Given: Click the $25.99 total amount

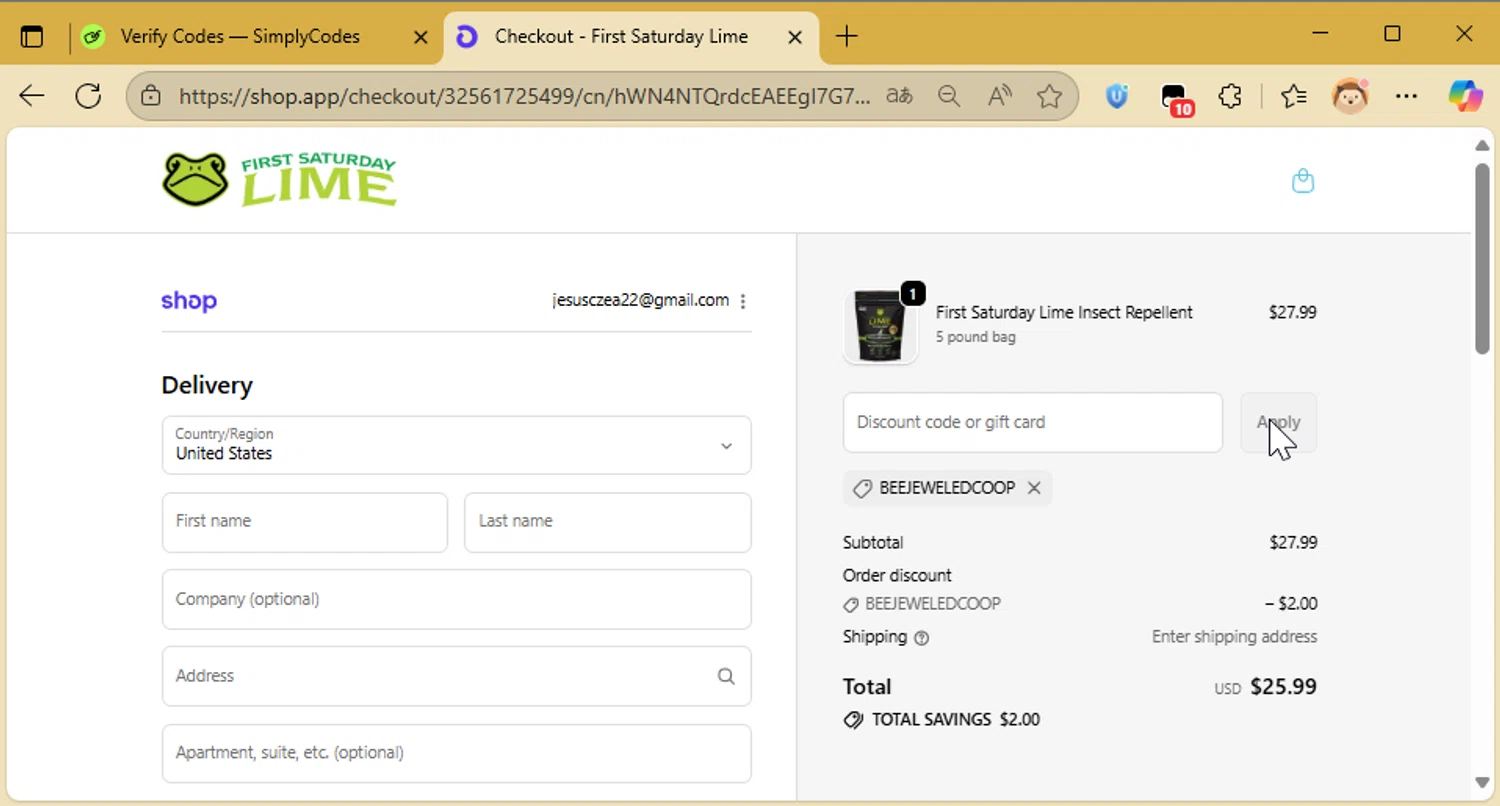Looking at the screenshot, I should coord(1284,687).
